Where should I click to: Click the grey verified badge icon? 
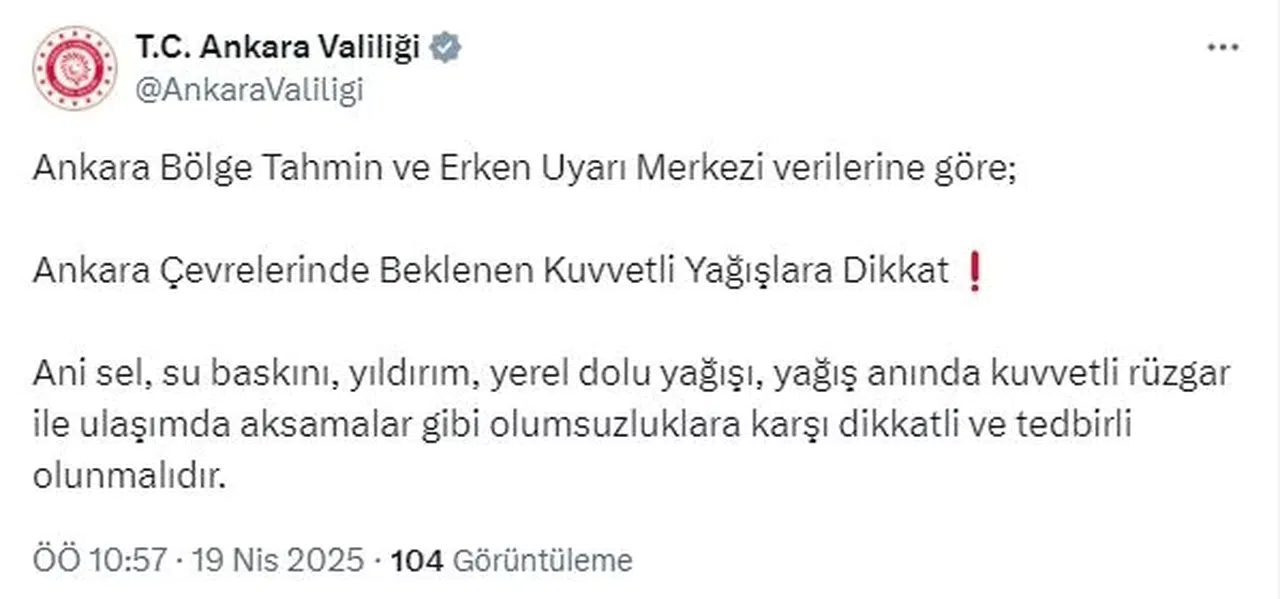tap(445, 47)
